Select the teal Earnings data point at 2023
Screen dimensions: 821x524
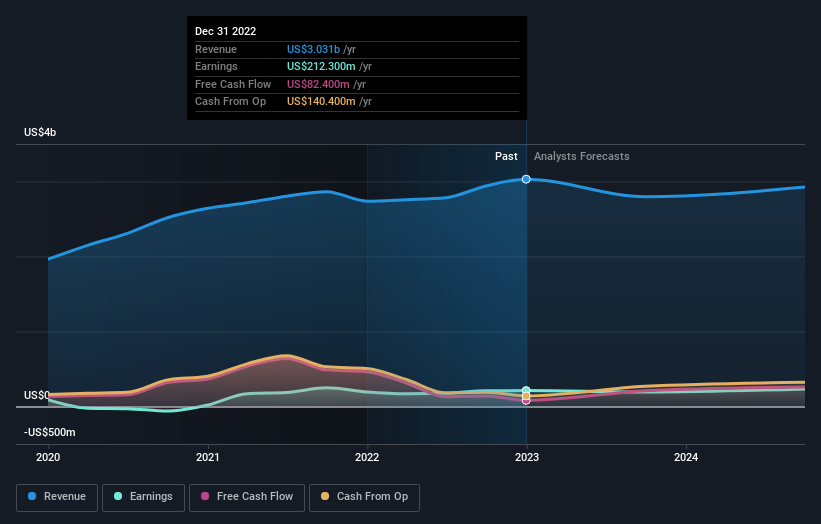click(526, 391)
